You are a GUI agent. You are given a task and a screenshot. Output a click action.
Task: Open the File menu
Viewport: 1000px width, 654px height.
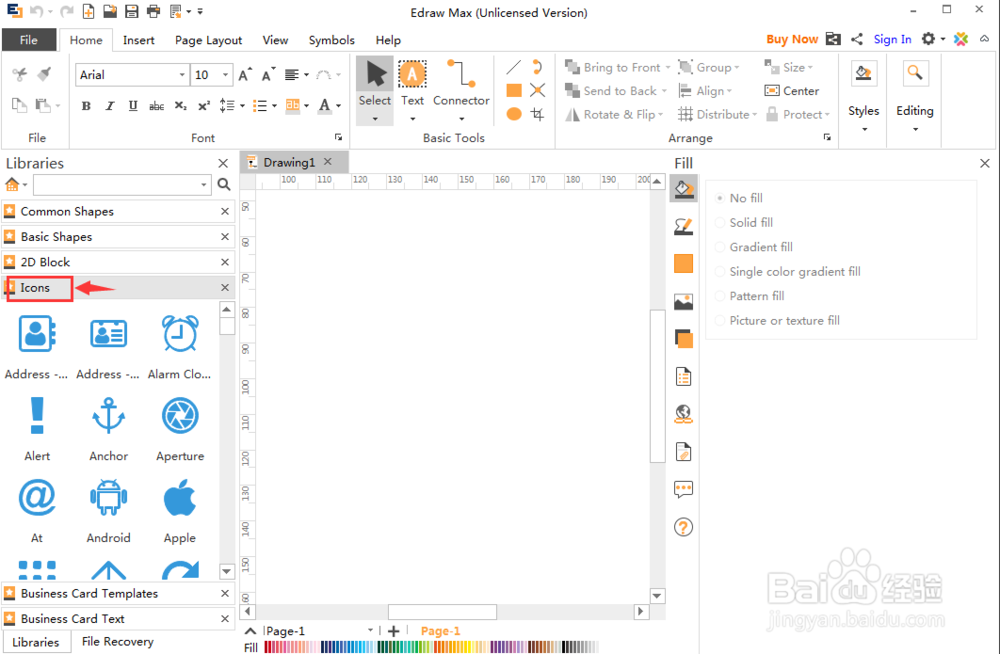29,40
